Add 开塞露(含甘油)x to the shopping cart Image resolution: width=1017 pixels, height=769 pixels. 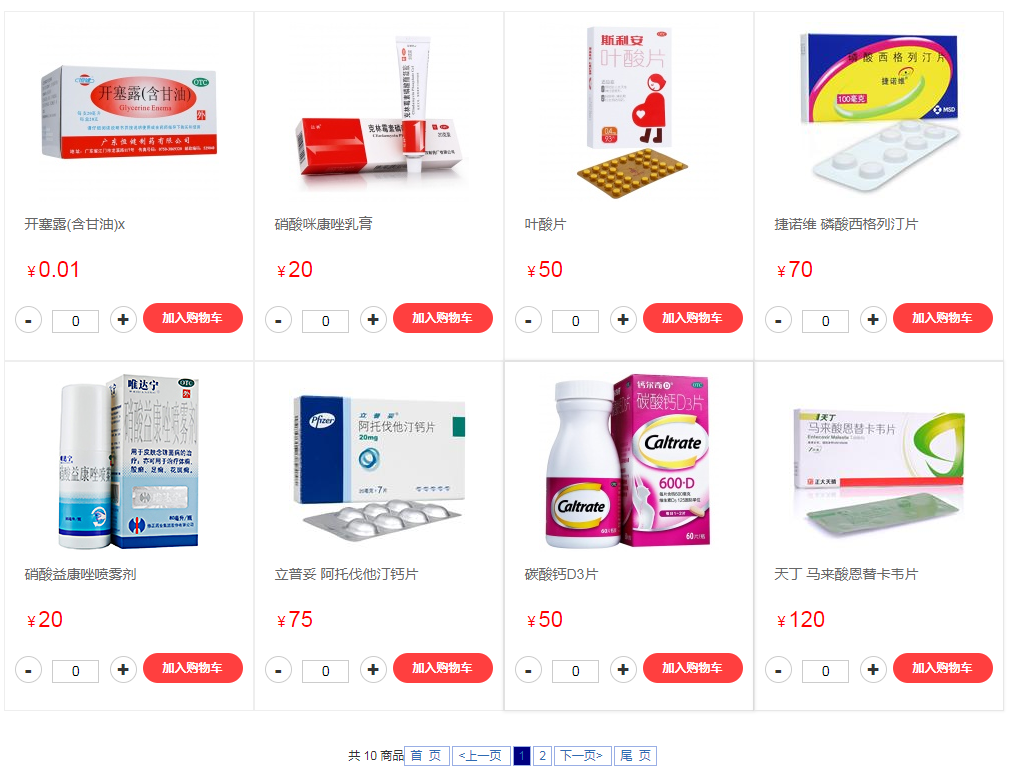[x=193, y=318]
